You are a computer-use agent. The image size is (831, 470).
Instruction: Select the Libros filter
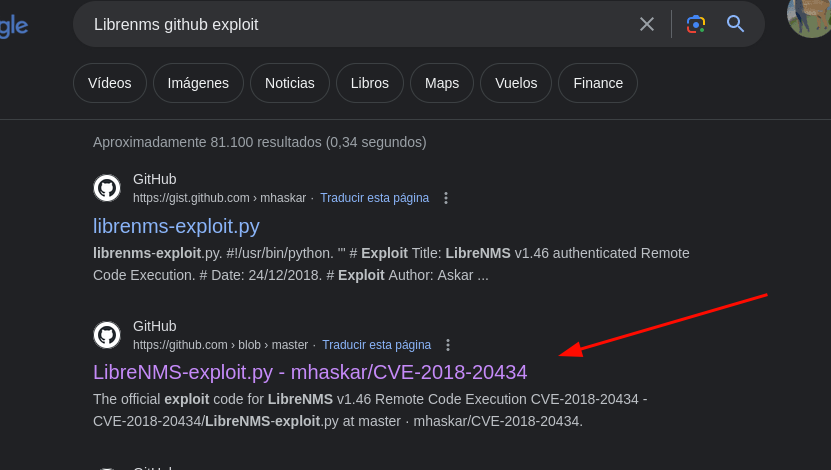pos(370,83)
